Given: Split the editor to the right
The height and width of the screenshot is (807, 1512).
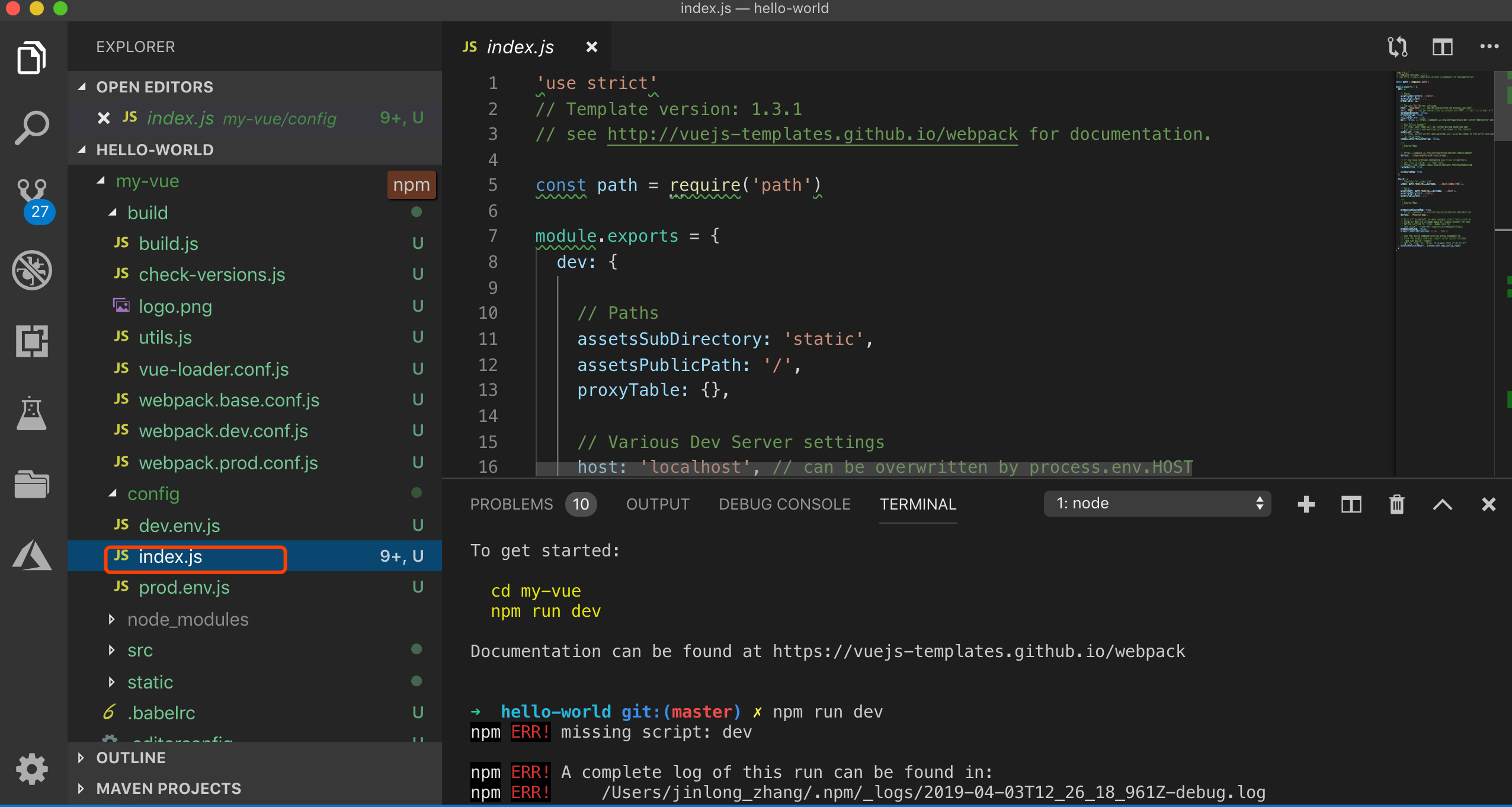Looking at the screenshot, I should click(x=1442, y=47).
